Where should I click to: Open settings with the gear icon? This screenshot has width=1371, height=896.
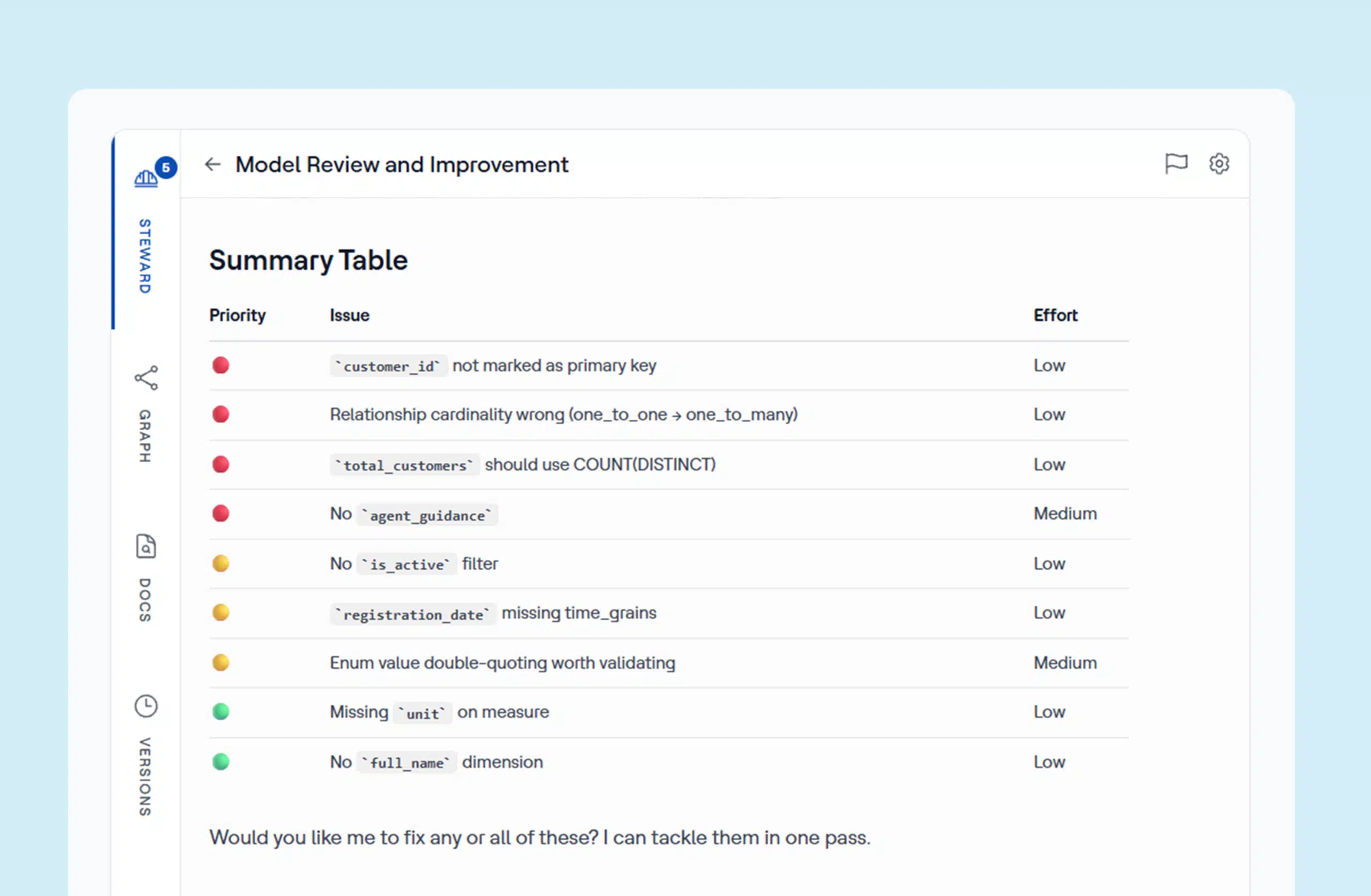point(1218,164)
